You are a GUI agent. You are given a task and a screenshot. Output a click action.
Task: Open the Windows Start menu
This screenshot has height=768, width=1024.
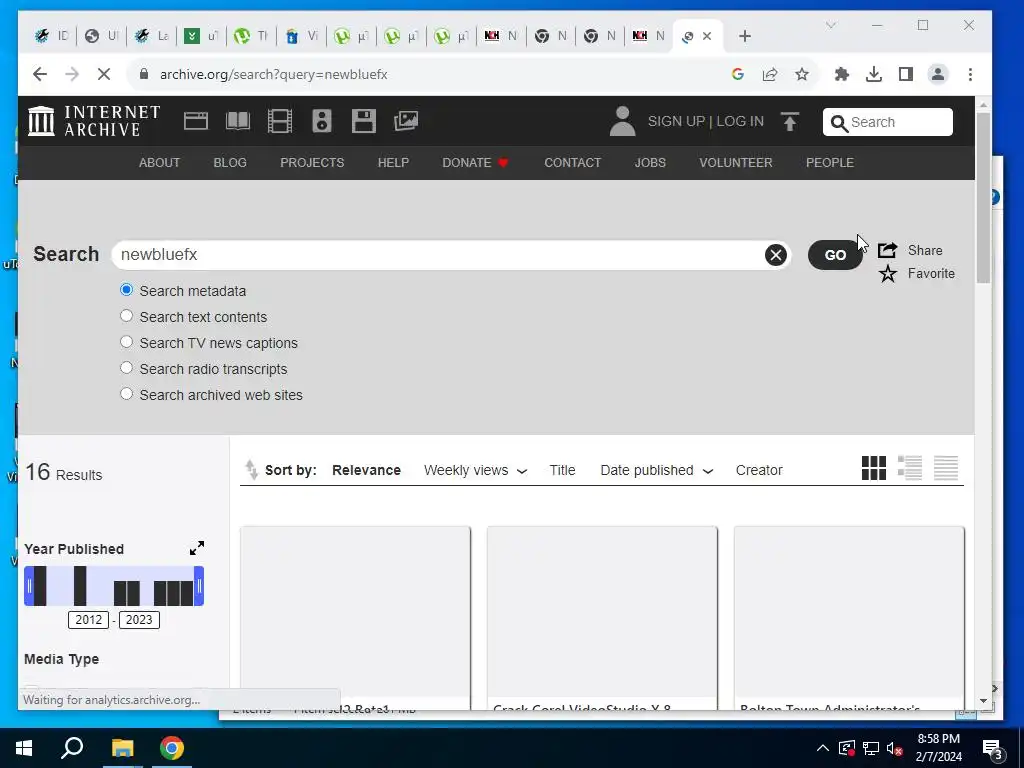24,748
